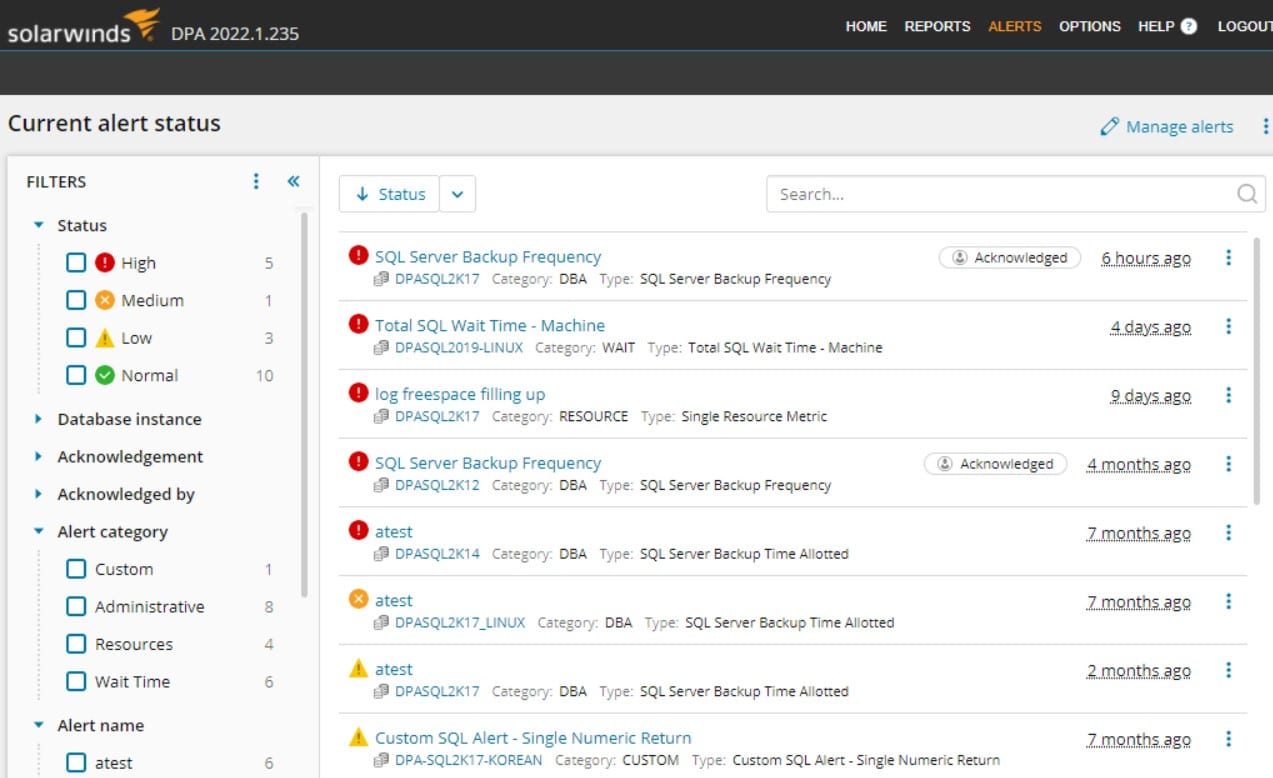1273x778 pixels.
Task: Click the sort direction arrow in Status button
Action: (362, 194)
